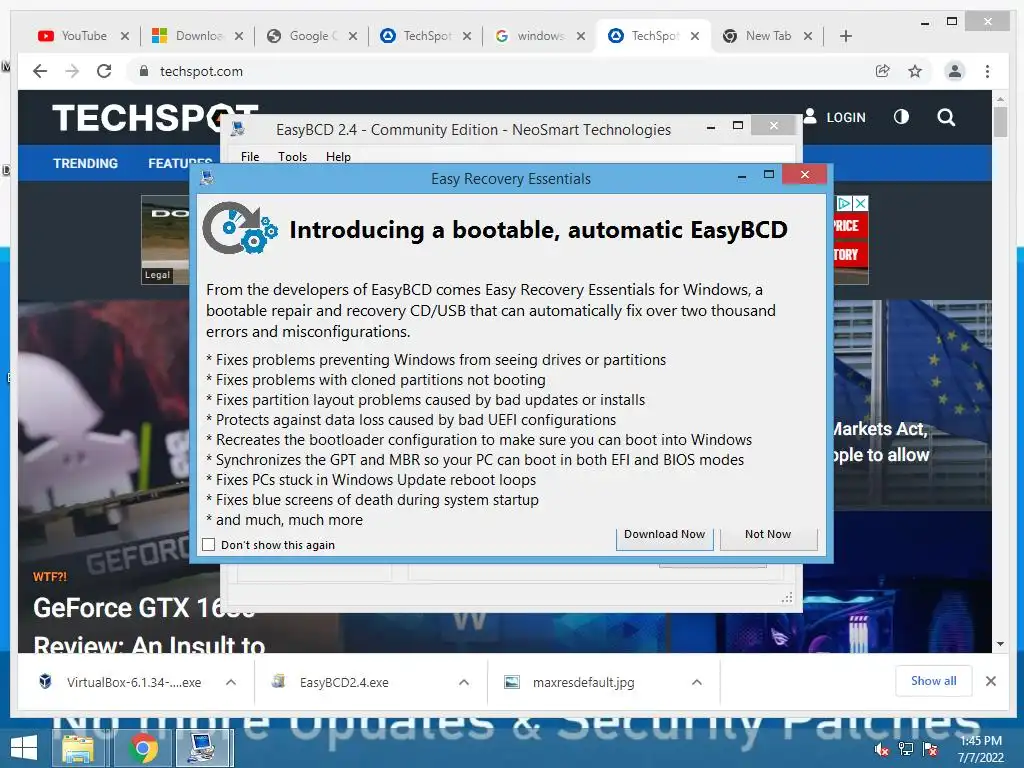The image size is (1024, 768).
Task: Open Chrome from the taskbar
Action: (143, 748)
